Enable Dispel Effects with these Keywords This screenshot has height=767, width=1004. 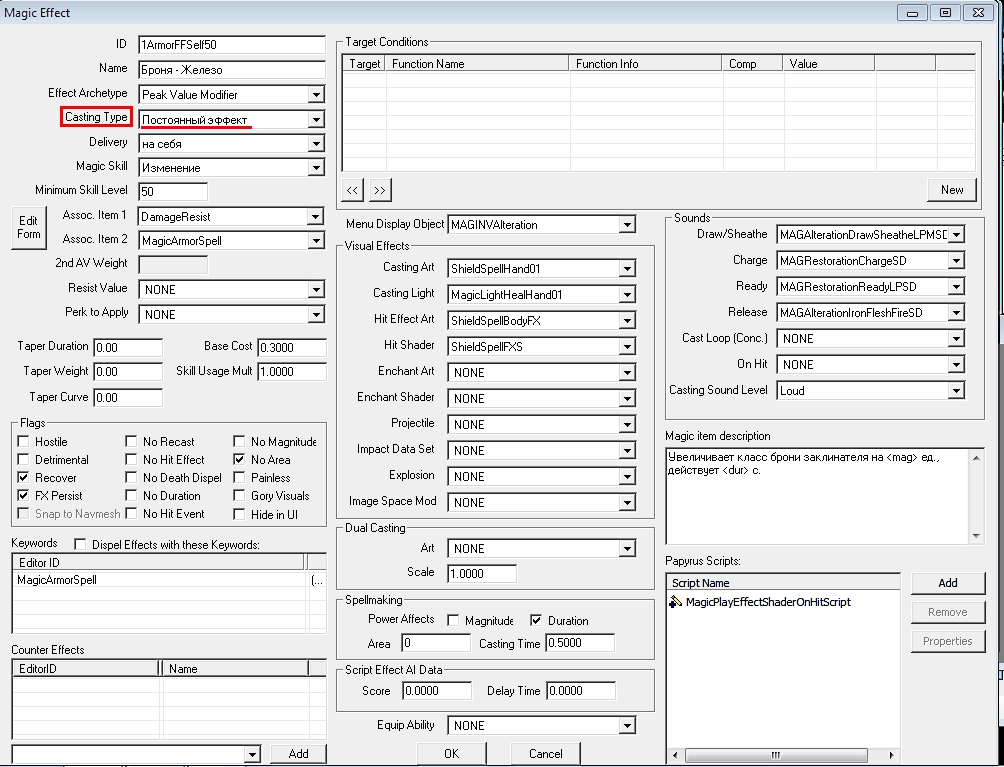coord(80,545)
